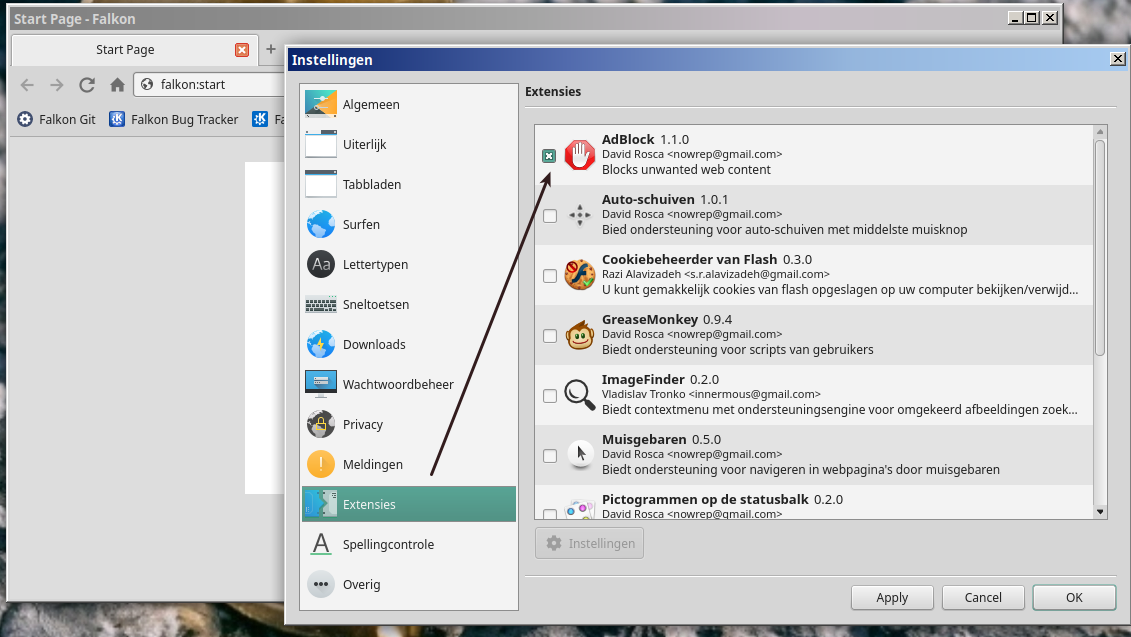
Task: Click the Cancel button
Action: [983, 597]
